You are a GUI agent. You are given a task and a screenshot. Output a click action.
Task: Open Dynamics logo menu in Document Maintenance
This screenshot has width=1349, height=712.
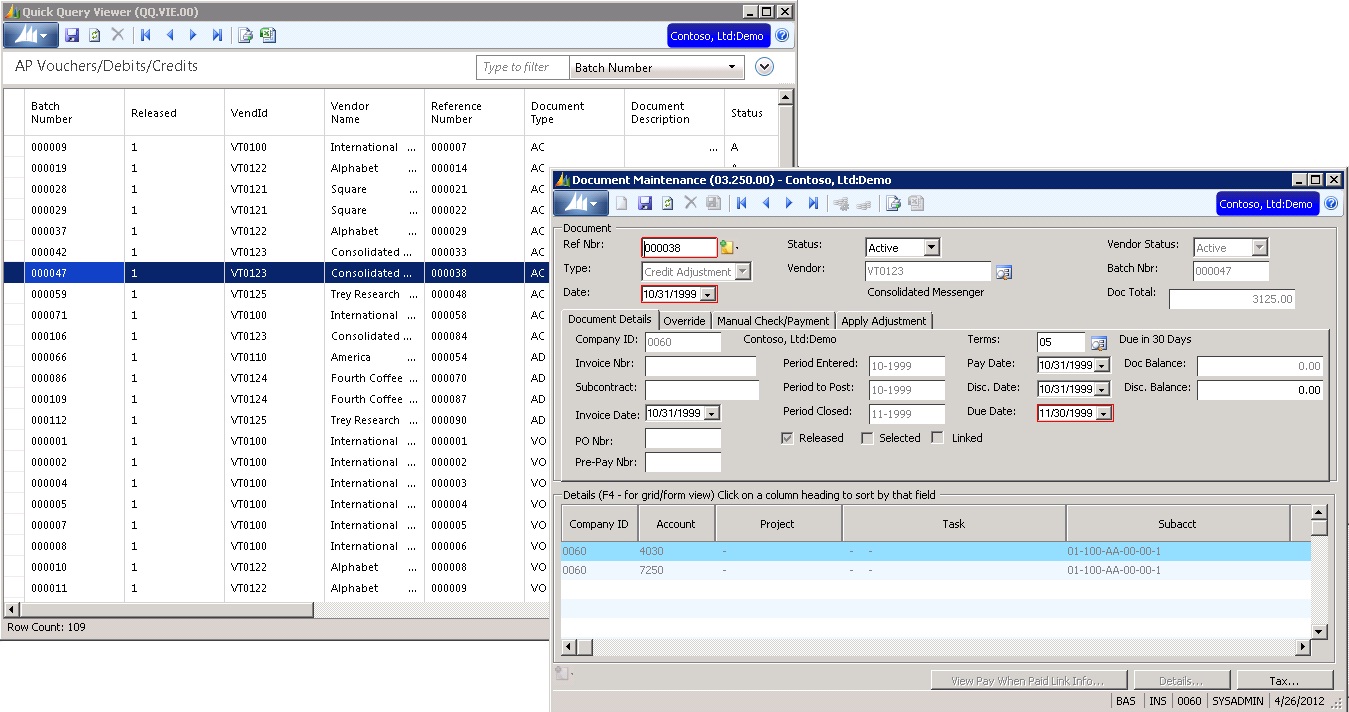tap(580, 203)
